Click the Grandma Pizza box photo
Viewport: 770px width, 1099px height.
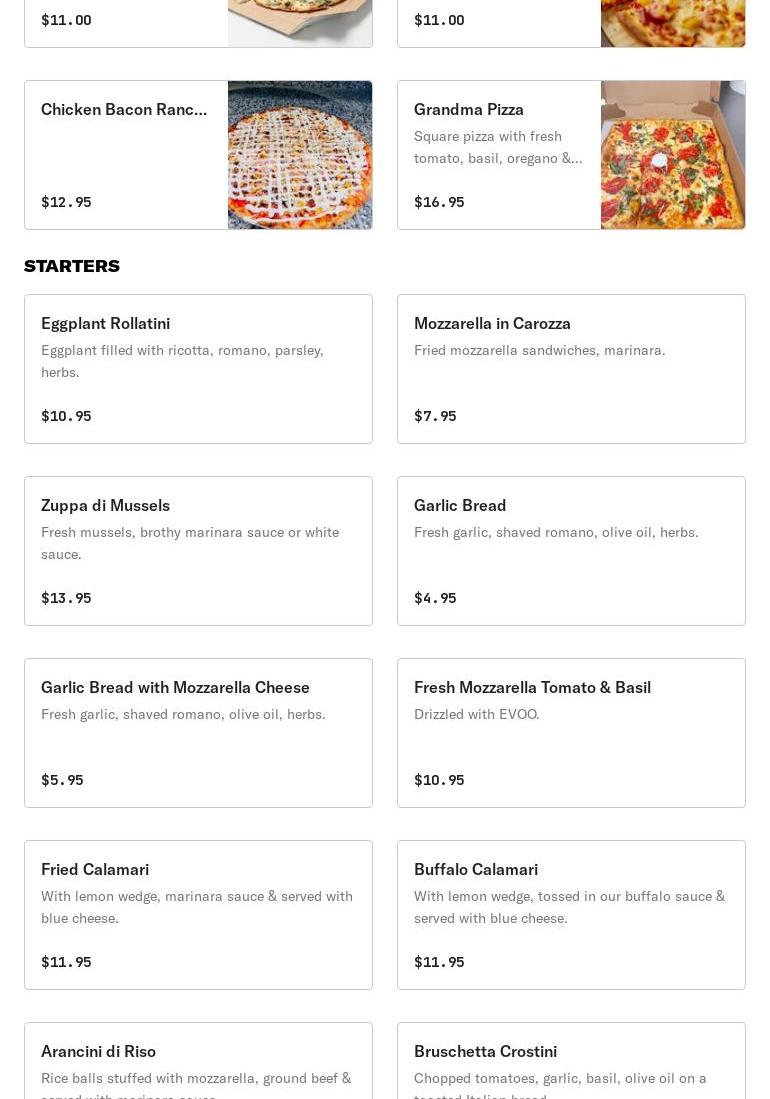point(673,155)
